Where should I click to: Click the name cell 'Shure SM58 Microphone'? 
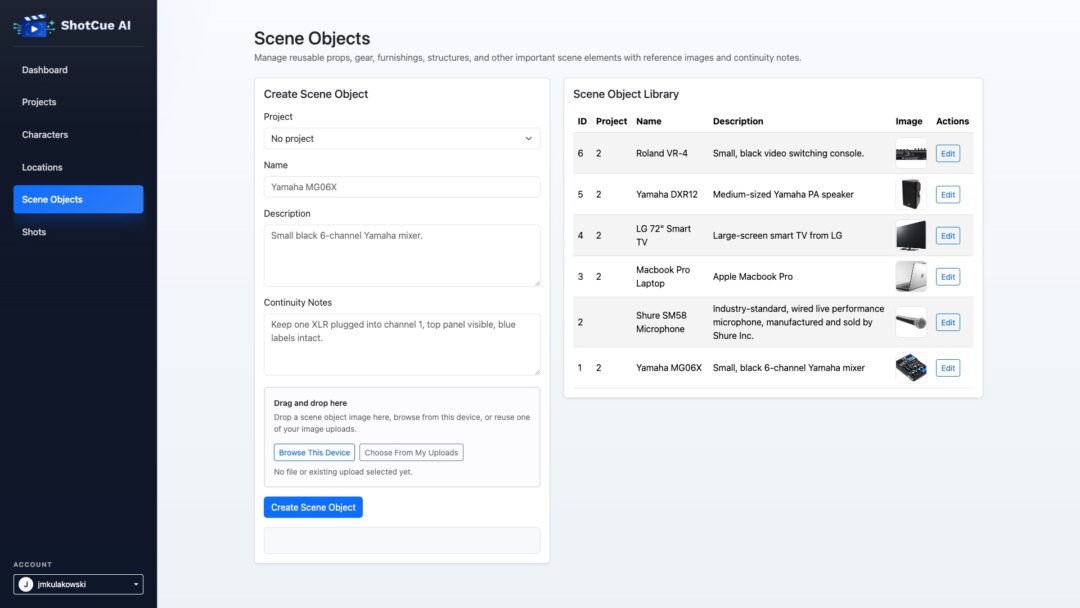point(661,322)
